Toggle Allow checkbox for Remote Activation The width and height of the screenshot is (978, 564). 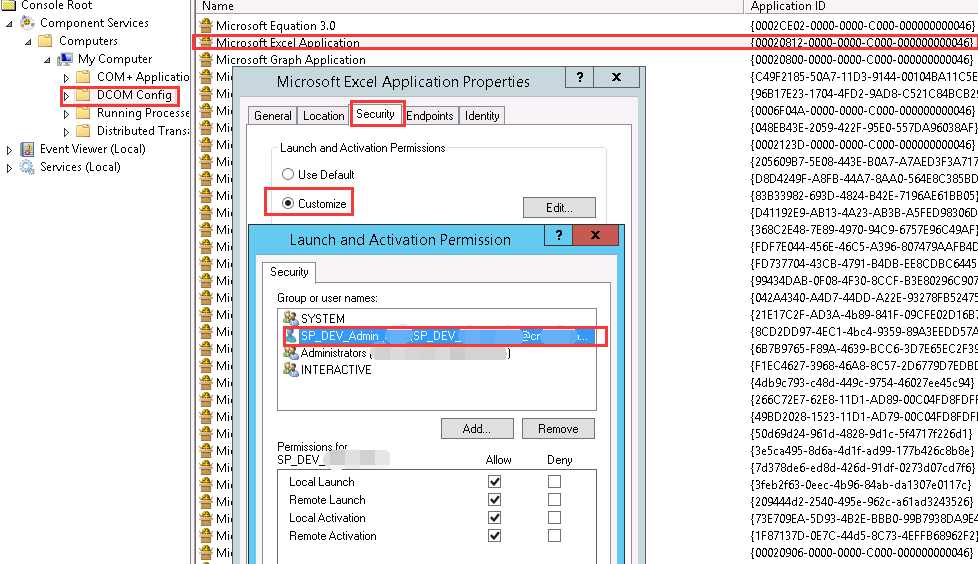pos(495,536)
